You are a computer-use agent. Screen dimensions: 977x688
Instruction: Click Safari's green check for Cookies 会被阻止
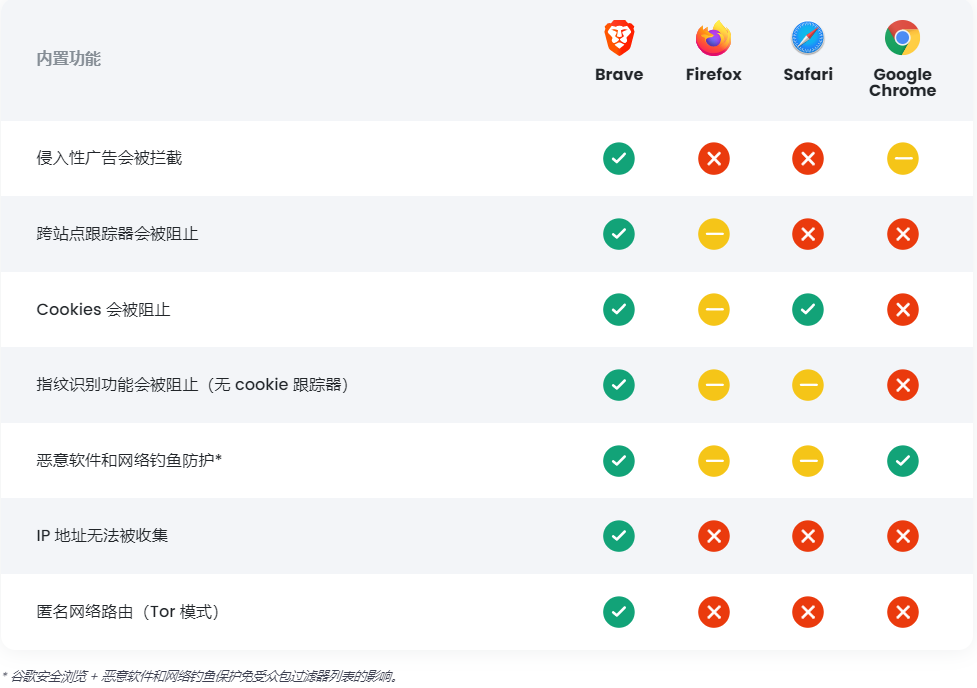(808, 309)
